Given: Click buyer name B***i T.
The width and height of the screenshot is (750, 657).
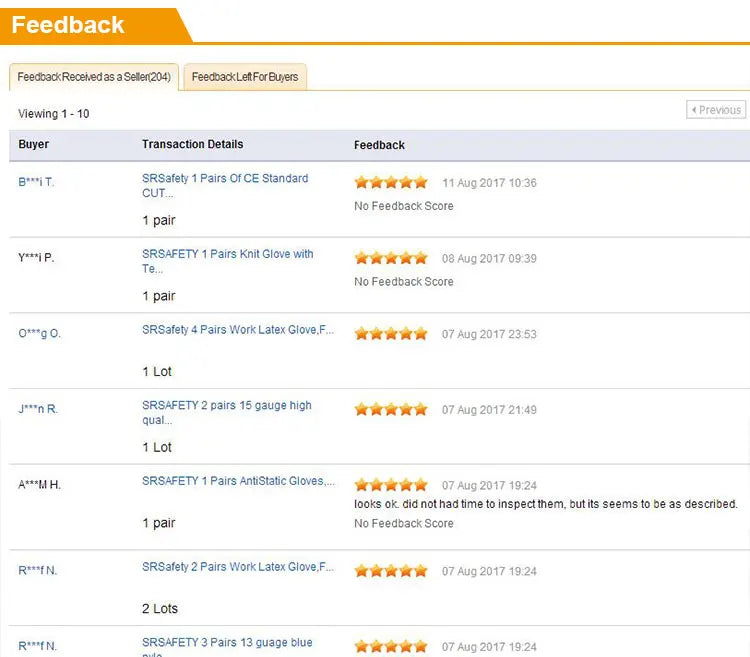Looking at the screenshot, I should click(x=36, y=182).
